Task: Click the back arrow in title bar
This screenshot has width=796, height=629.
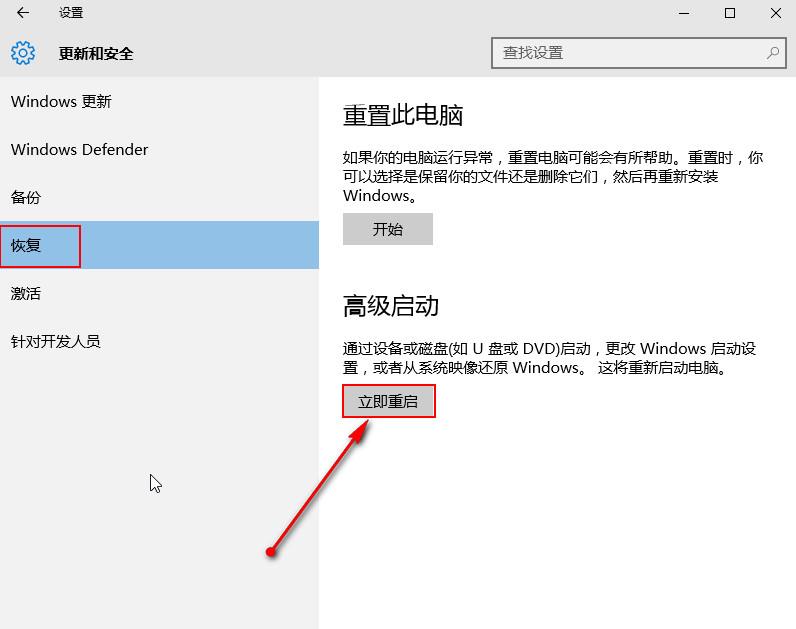Action: [23, 13]
